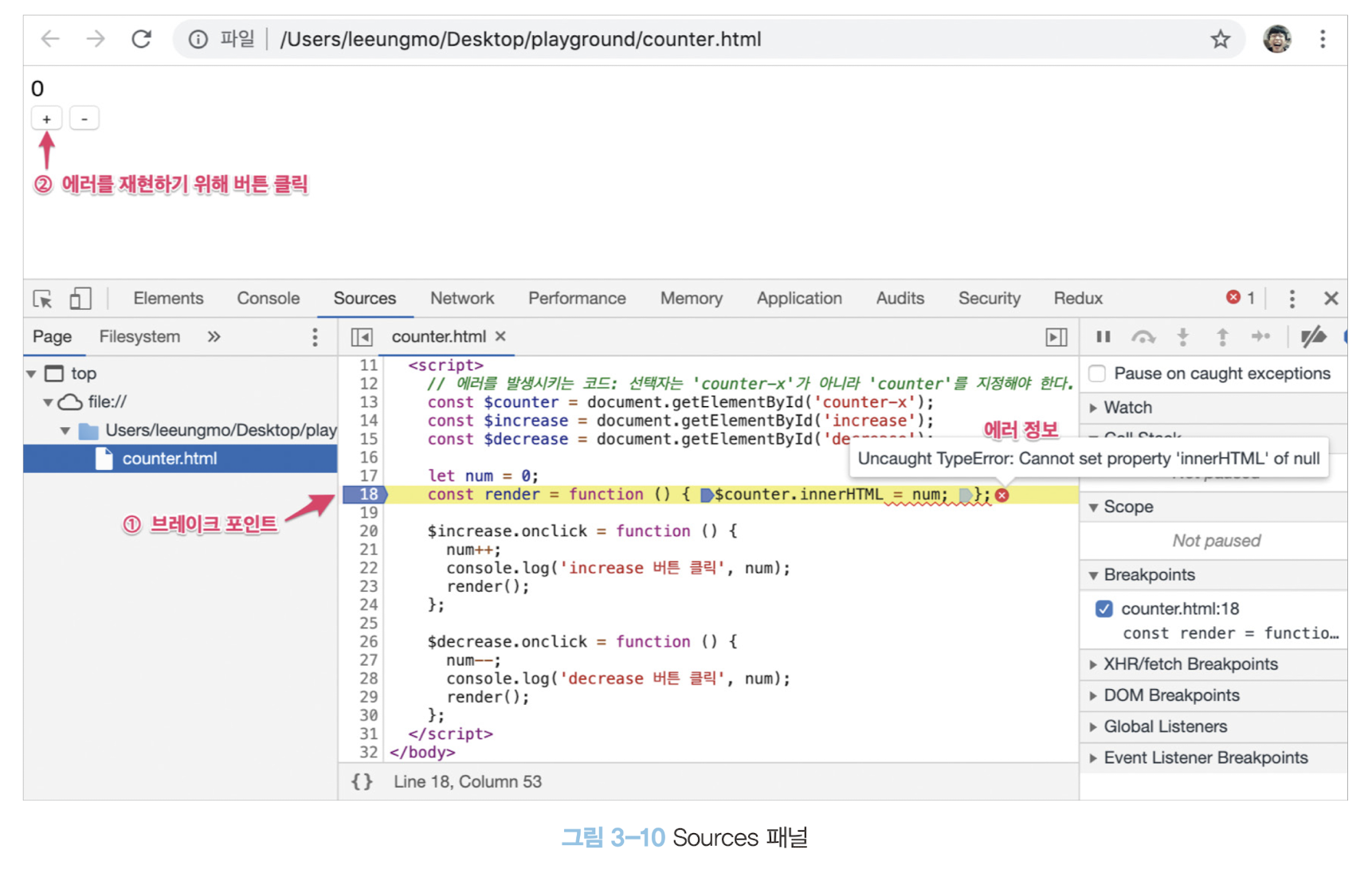Close the DevTools panel
The width and height of the screenshot is (1372, 873).
pos(1331,299)
